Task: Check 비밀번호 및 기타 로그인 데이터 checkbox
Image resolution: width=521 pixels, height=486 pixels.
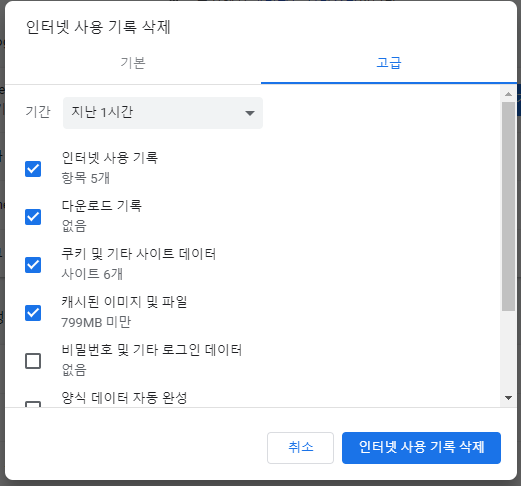Action: 33,361
